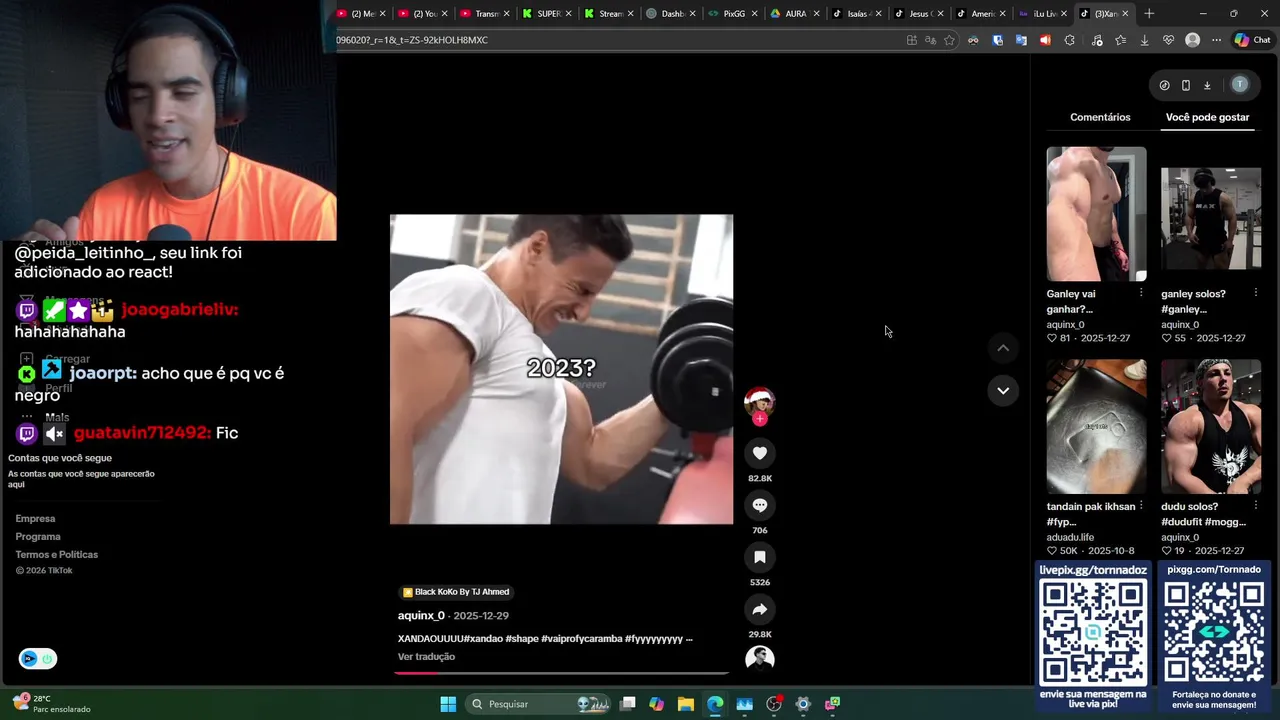The image size is (1280, 720).
Task: Click the #xandao hashtag in caption
Action: pos(483,639)
